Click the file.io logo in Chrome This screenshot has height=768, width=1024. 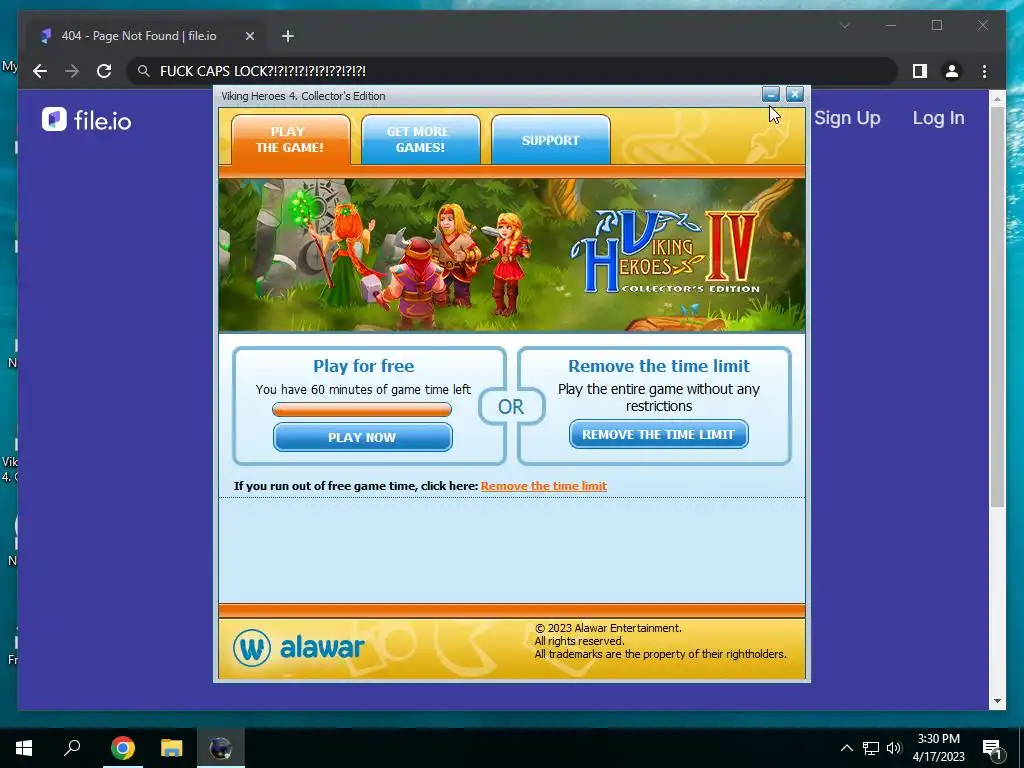(x=86, y=120)
